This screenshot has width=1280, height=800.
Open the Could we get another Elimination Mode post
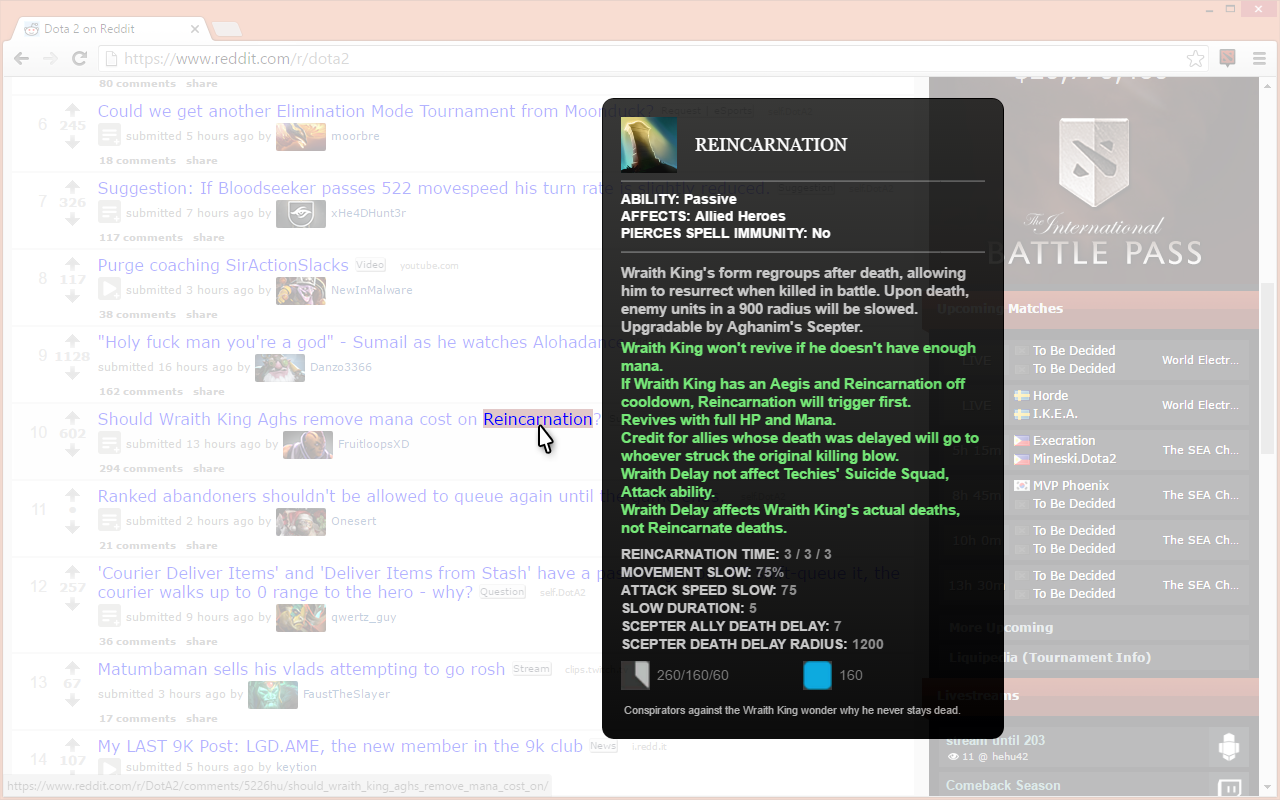[x=375, y=111]
